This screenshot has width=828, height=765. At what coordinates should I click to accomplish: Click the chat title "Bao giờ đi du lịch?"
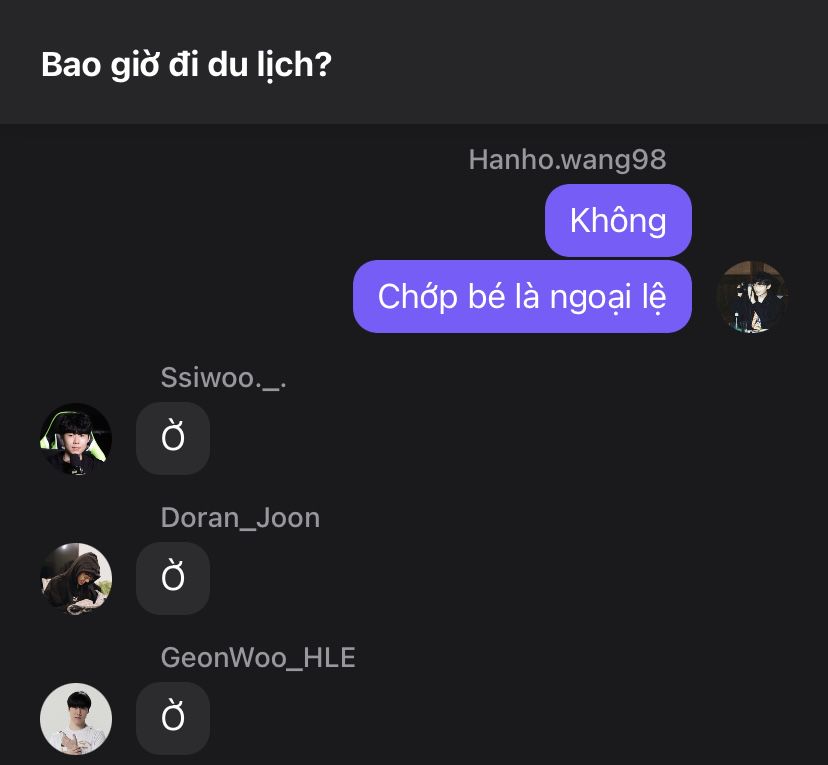coord(186,65)
